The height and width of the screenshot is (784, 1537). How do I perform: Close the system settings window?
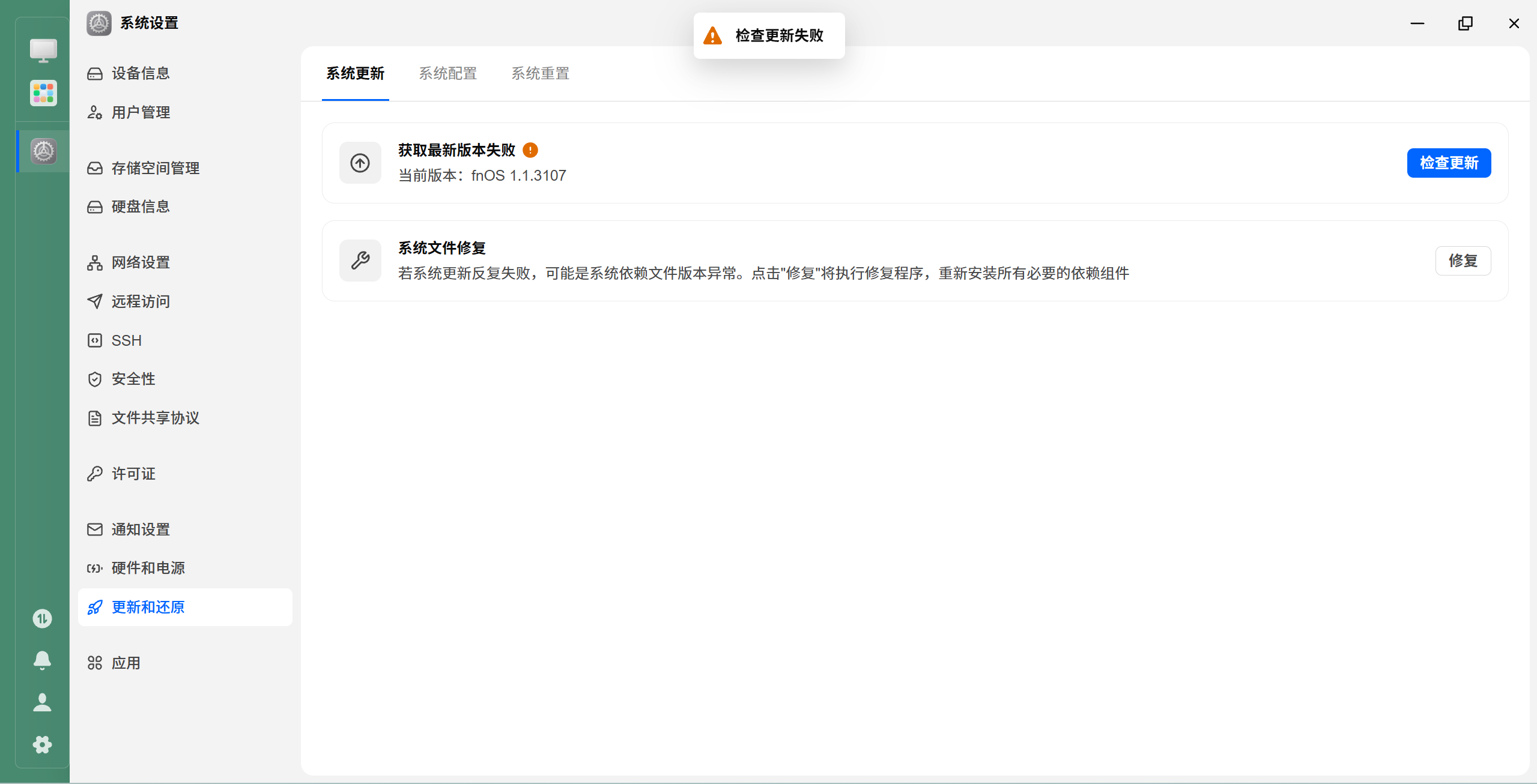pyautogui.click(x=1514, y=23)
